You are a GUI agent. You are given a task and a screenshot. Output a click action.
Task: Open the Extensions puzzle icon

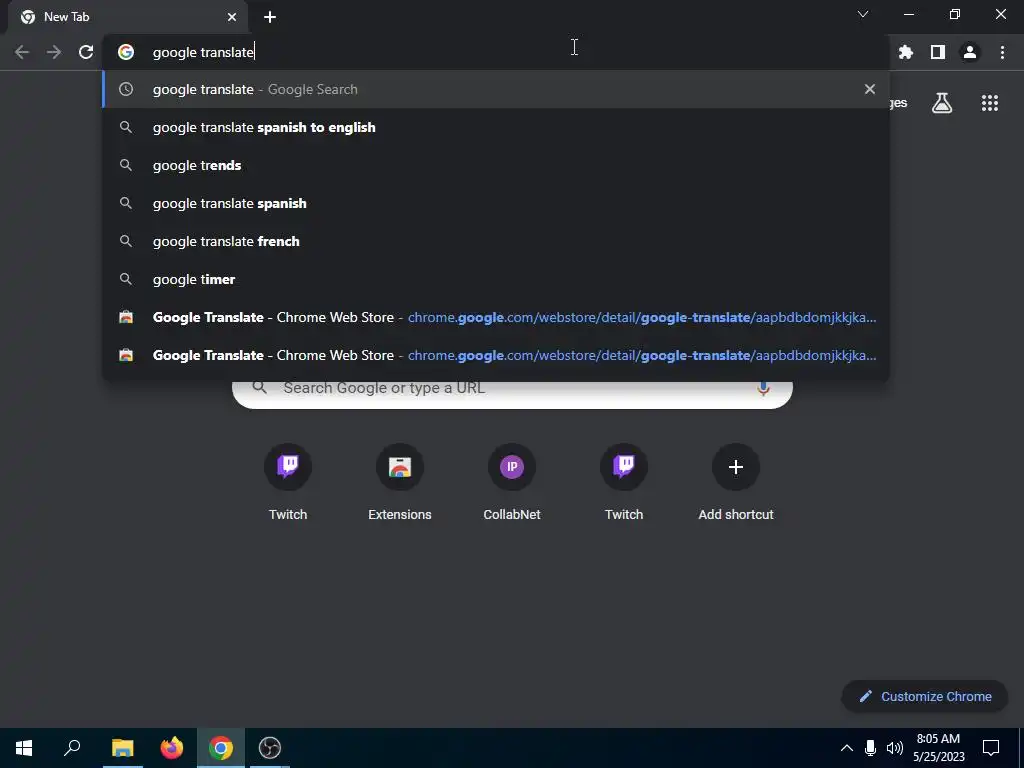pyautogui.click(x=906, y=52)
